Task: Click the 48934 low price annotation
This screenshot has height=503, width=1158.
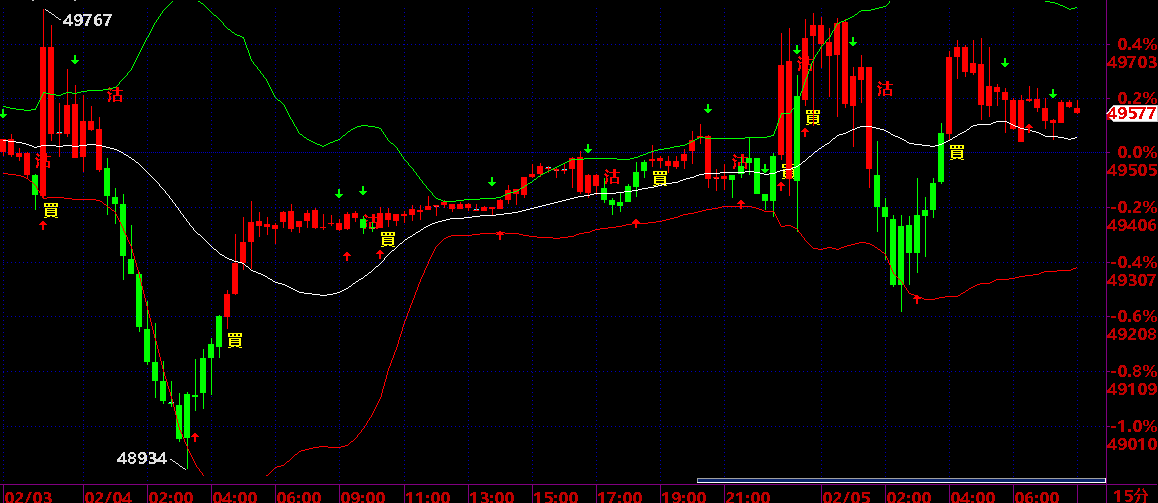Action: 142,459
